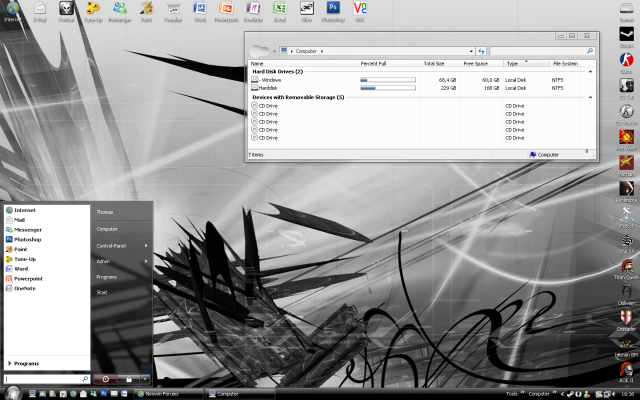Open the Word desktop shortcut icon
Image resolution: width=640 pixels, height=400 pixels.
[200, 11]
